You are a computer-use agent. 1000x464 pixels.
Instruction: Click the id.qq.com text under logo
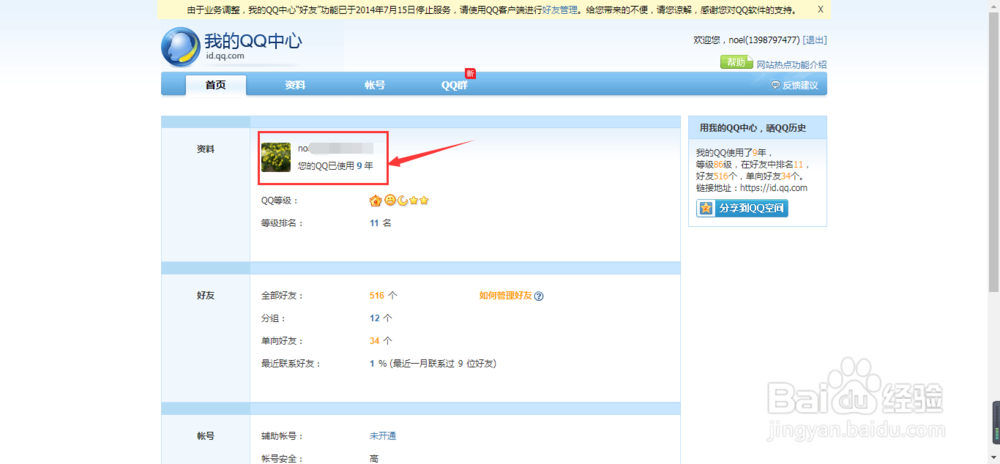(x=225, y=57)
